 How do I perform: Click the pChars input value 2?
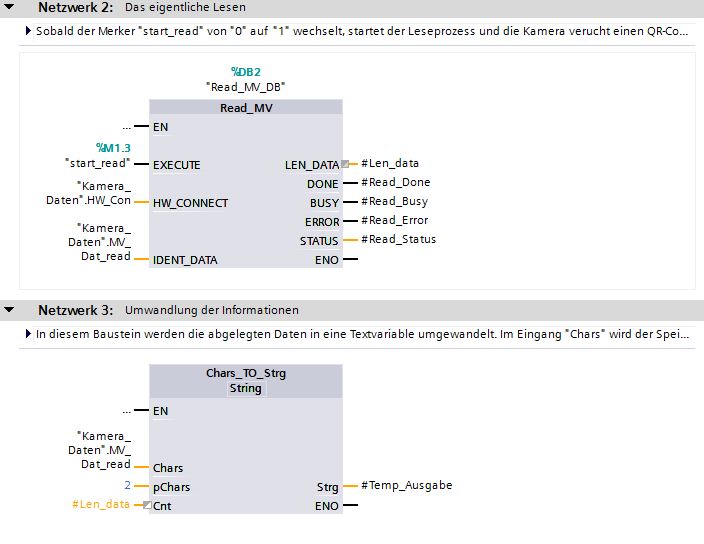point(127,486)
